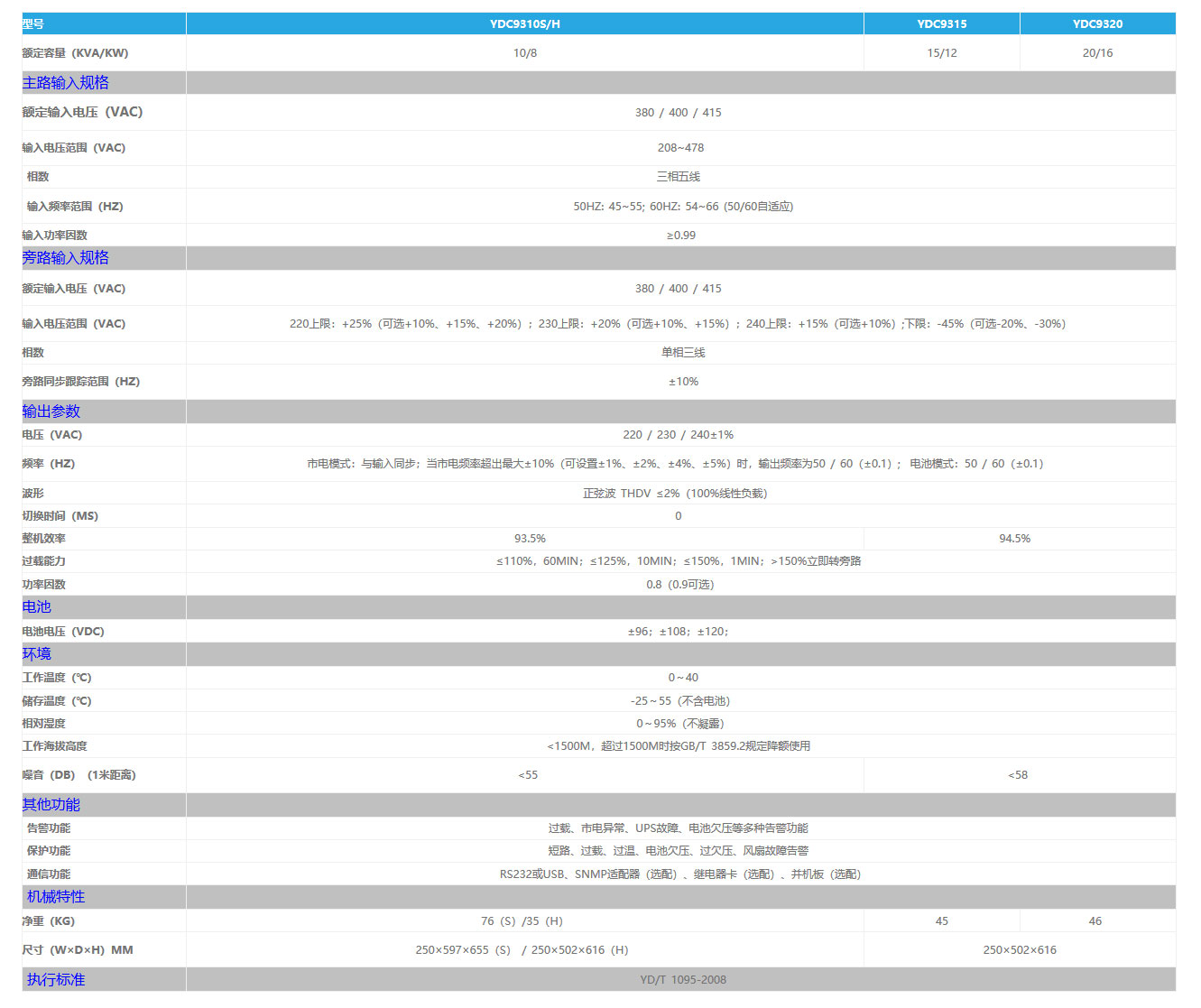
Task: Click the 环境 section heading link
Action: (37, 654)
